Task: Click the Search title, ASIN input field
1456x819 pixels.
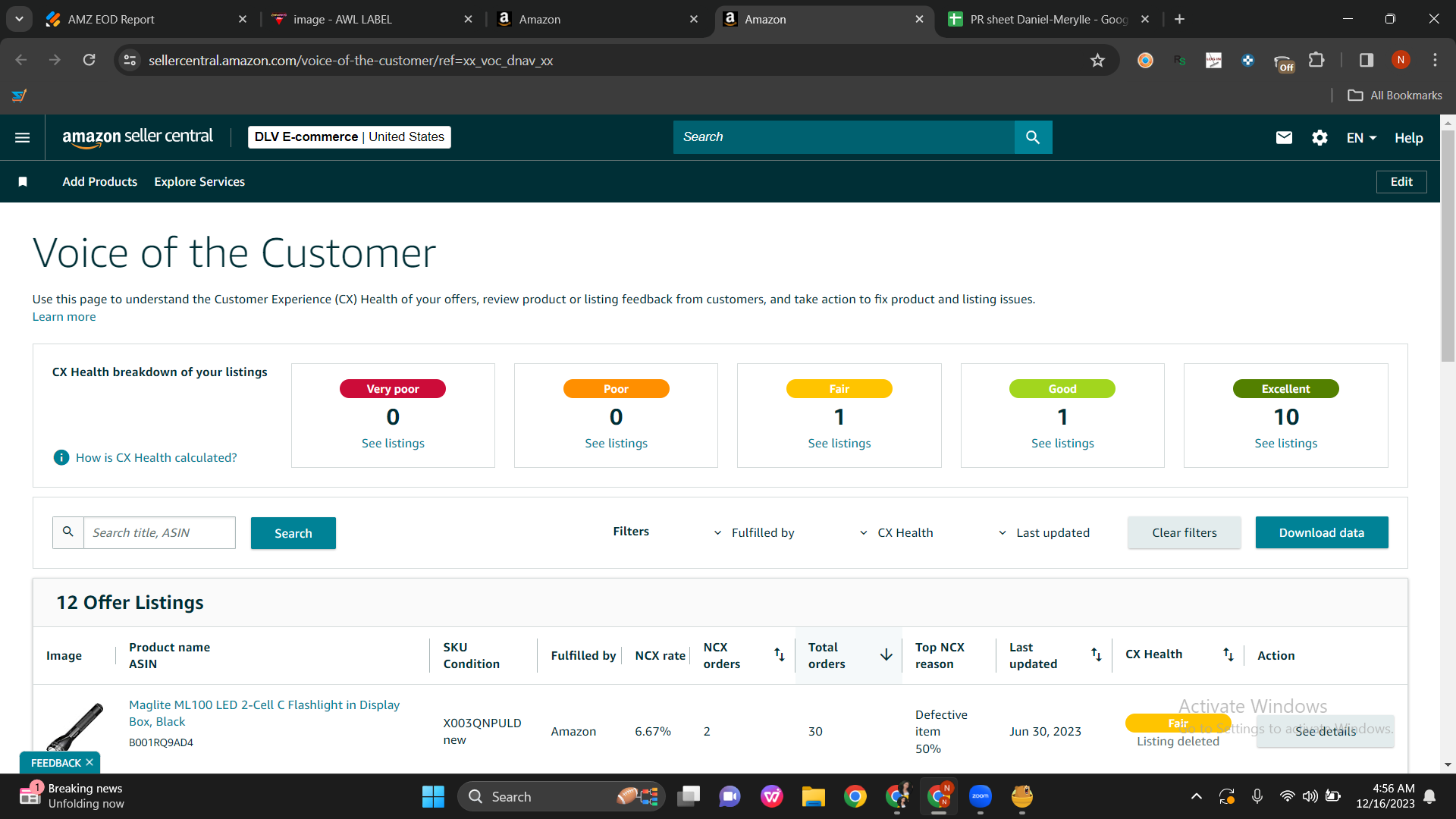Action: 159,532
